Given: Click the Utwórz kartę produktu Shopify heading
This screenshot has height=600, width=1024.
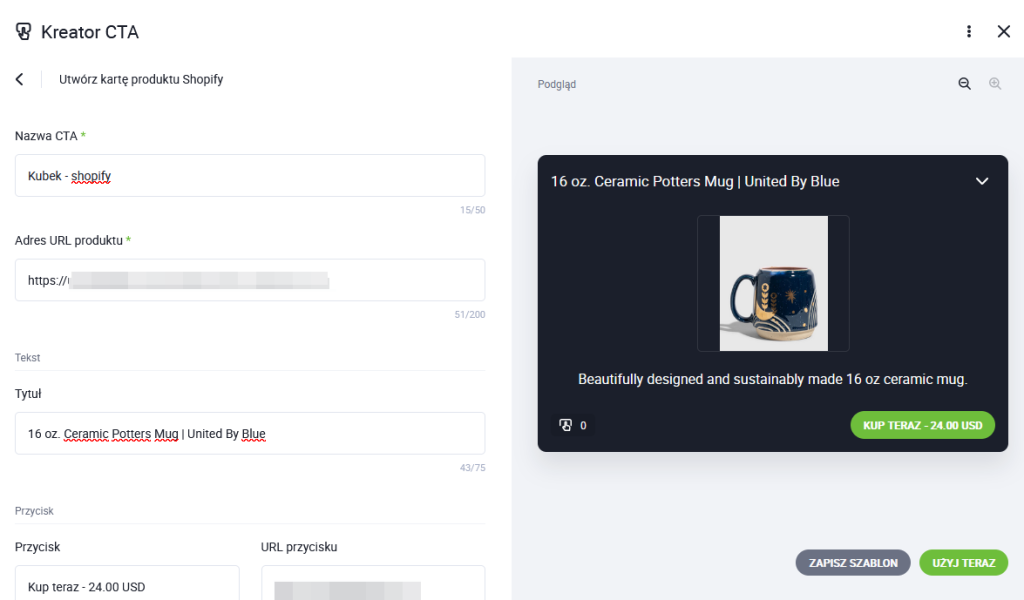Looking at the screenshot, I should (x=141, y=79).
